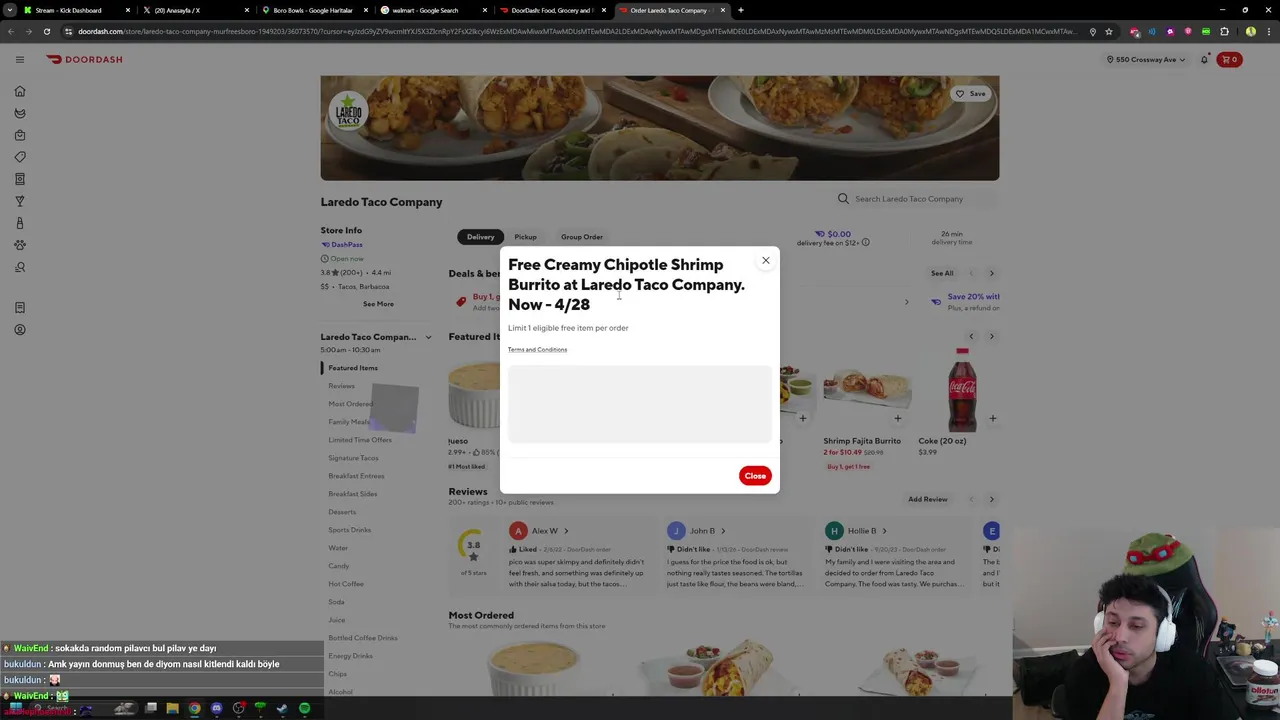Select the Delivery option
The image size is (1280, 720).
480,237
